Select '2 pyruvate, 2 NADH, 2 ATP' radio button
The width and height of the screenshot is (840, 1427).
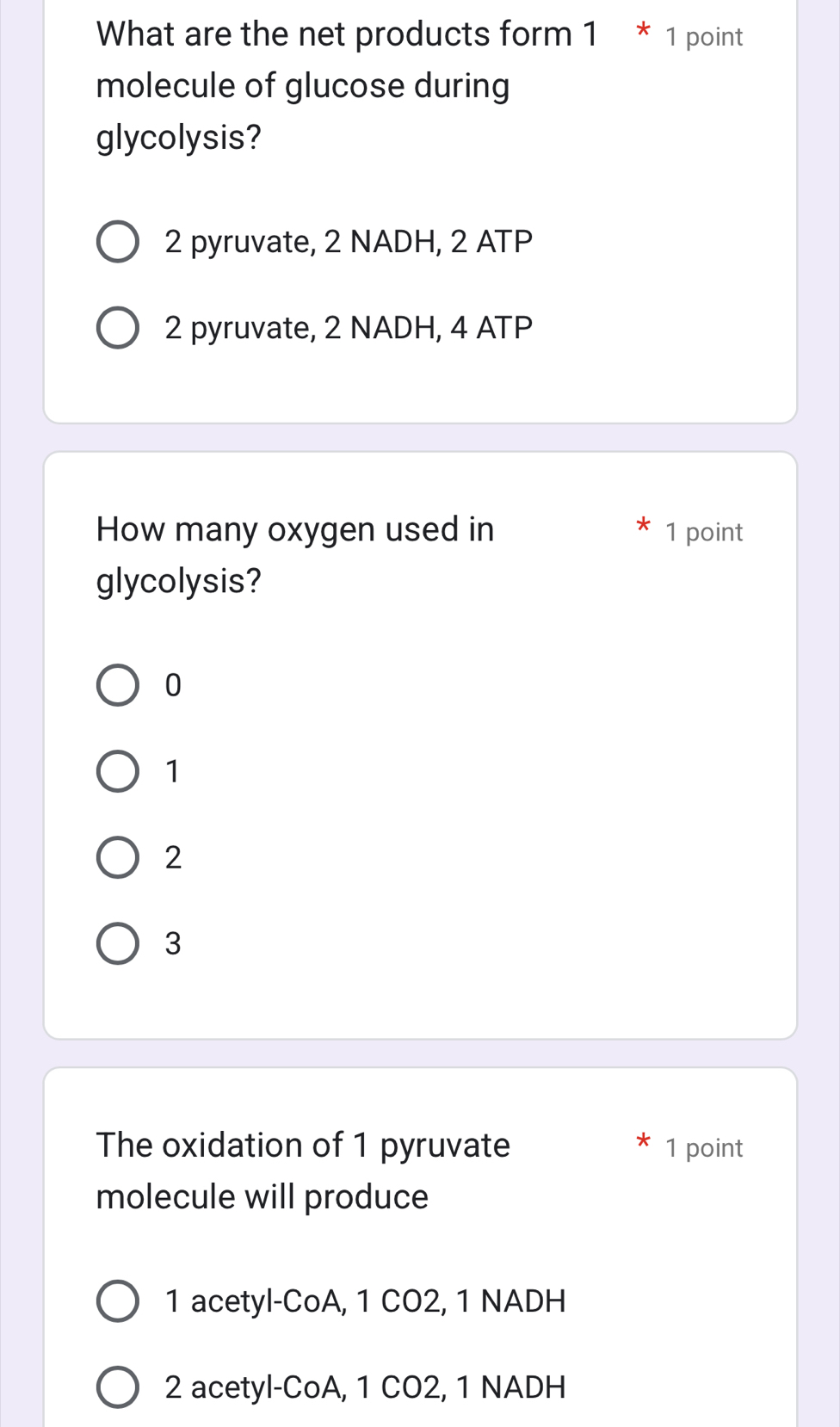pyautogui.click(x=117, y=242)
